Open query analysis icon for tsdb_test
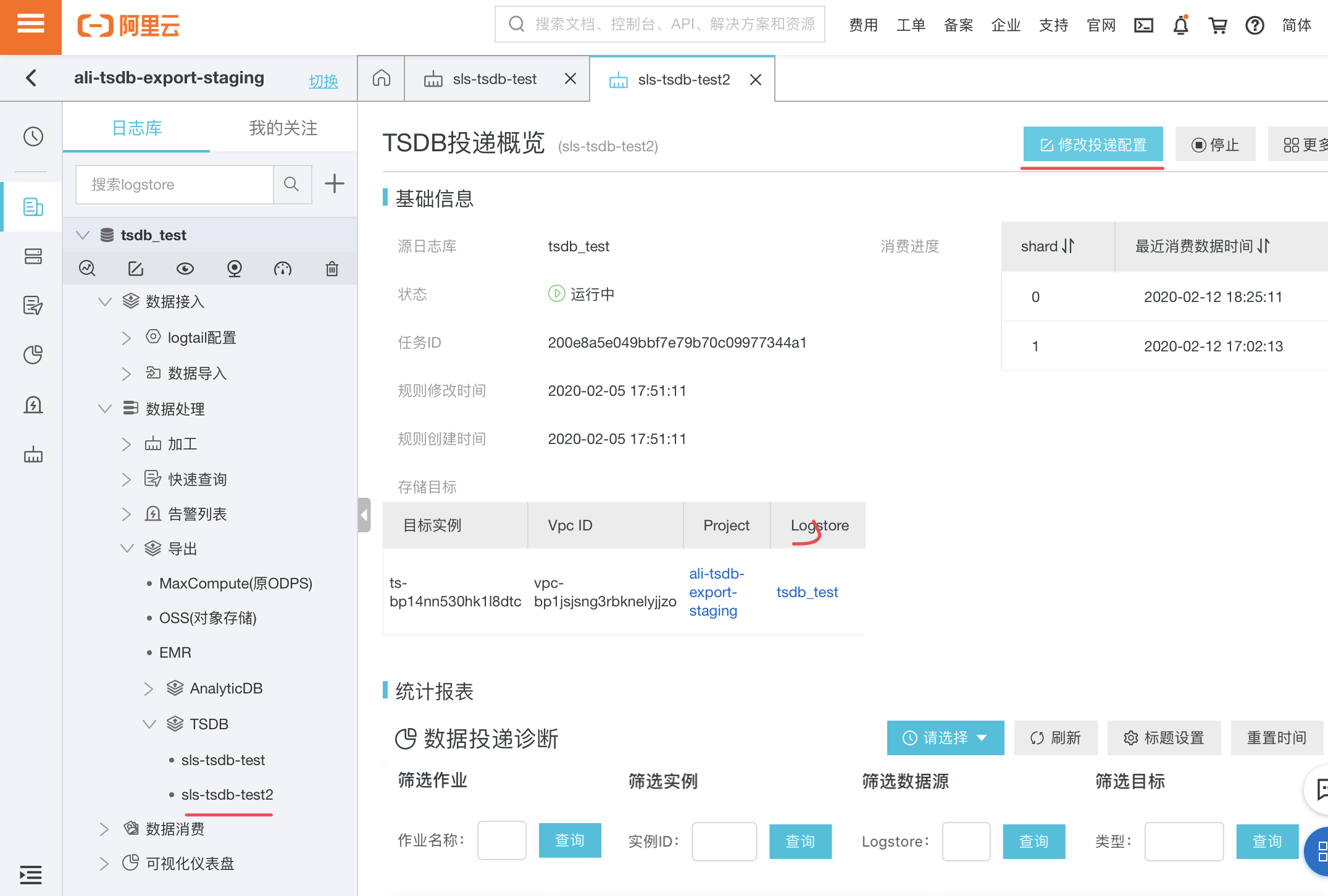Screen dimensions: 1328x896 pos(87,269)
